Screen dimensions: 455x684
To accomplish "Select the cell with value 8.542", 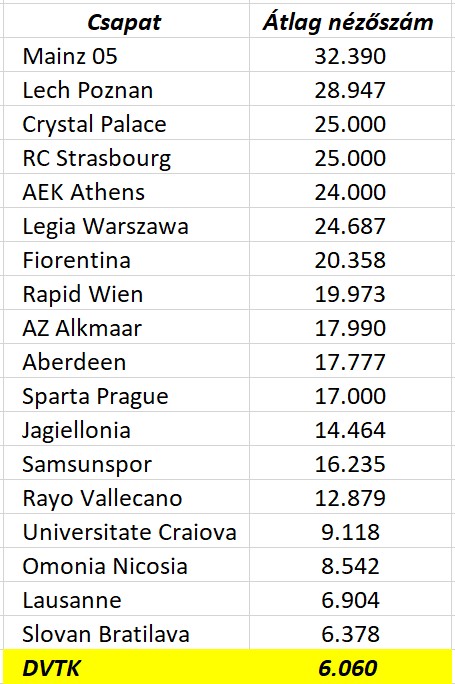I will [351, 565].
